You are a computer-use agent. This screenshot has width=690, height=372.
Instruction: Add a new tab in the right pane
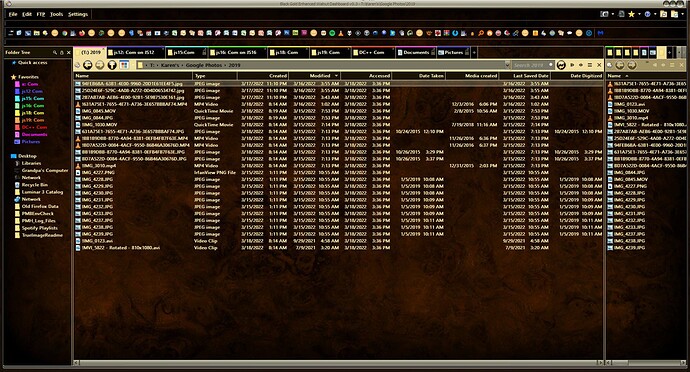[669, 52]
